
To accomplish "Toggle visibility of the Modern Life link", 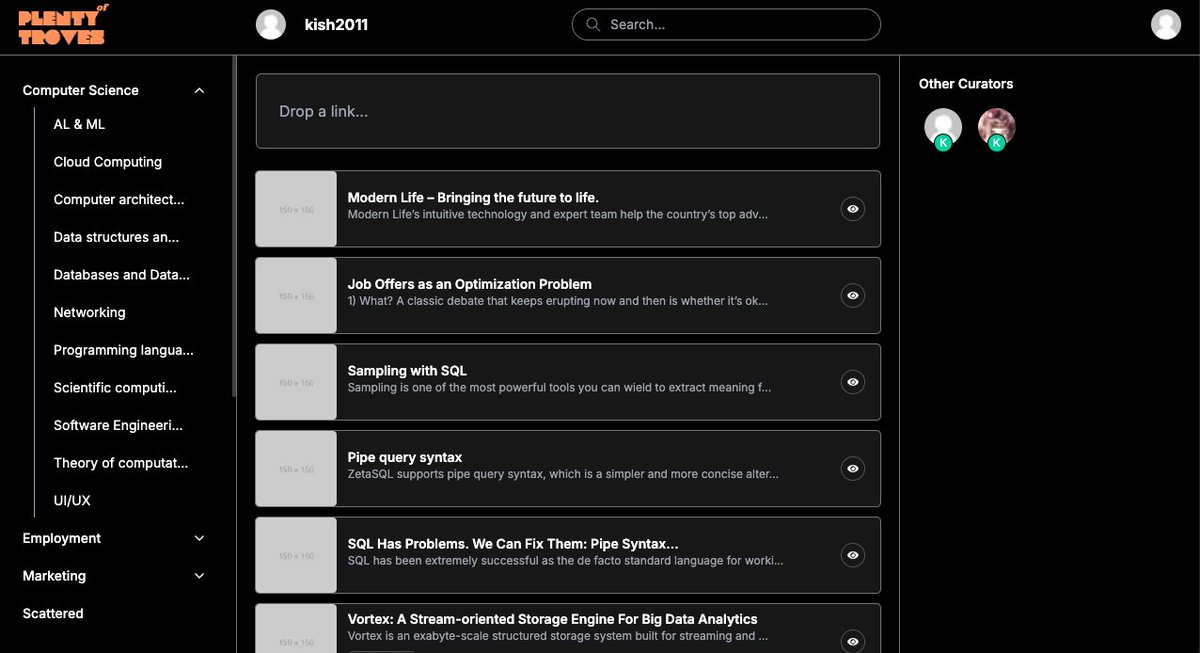I will [853, 209].
